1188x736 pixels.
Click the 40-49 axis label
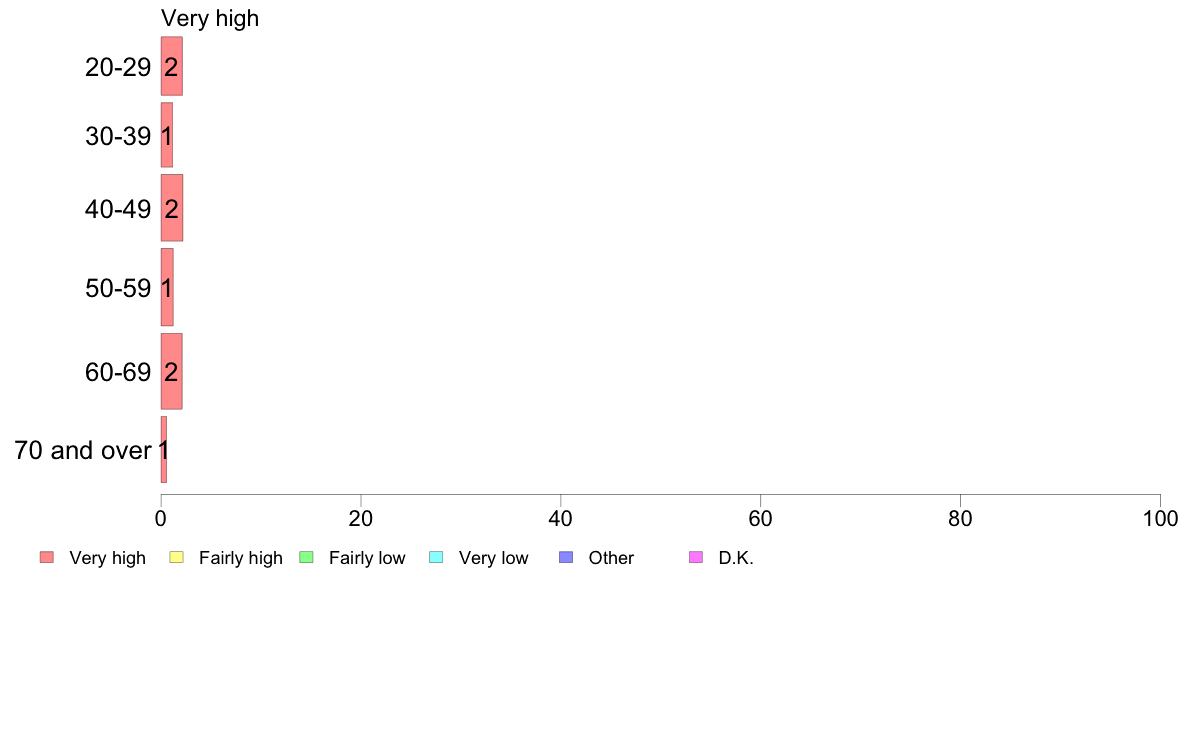coord(118,209)
